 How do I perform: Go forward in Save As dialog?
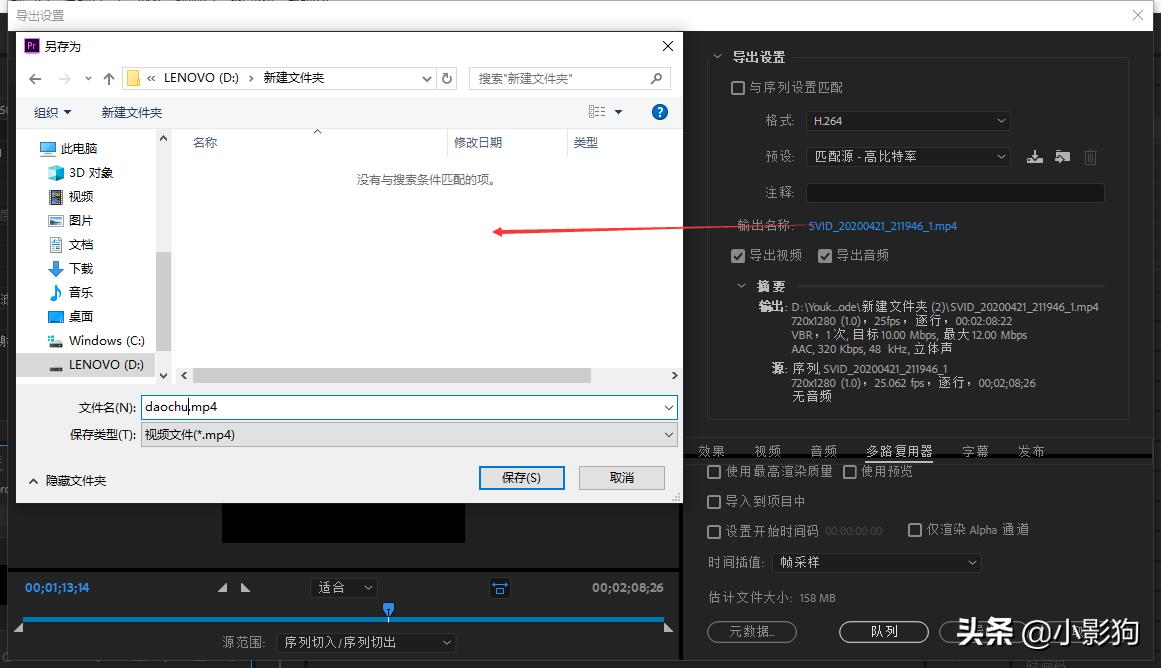click(x=64, y=79)
